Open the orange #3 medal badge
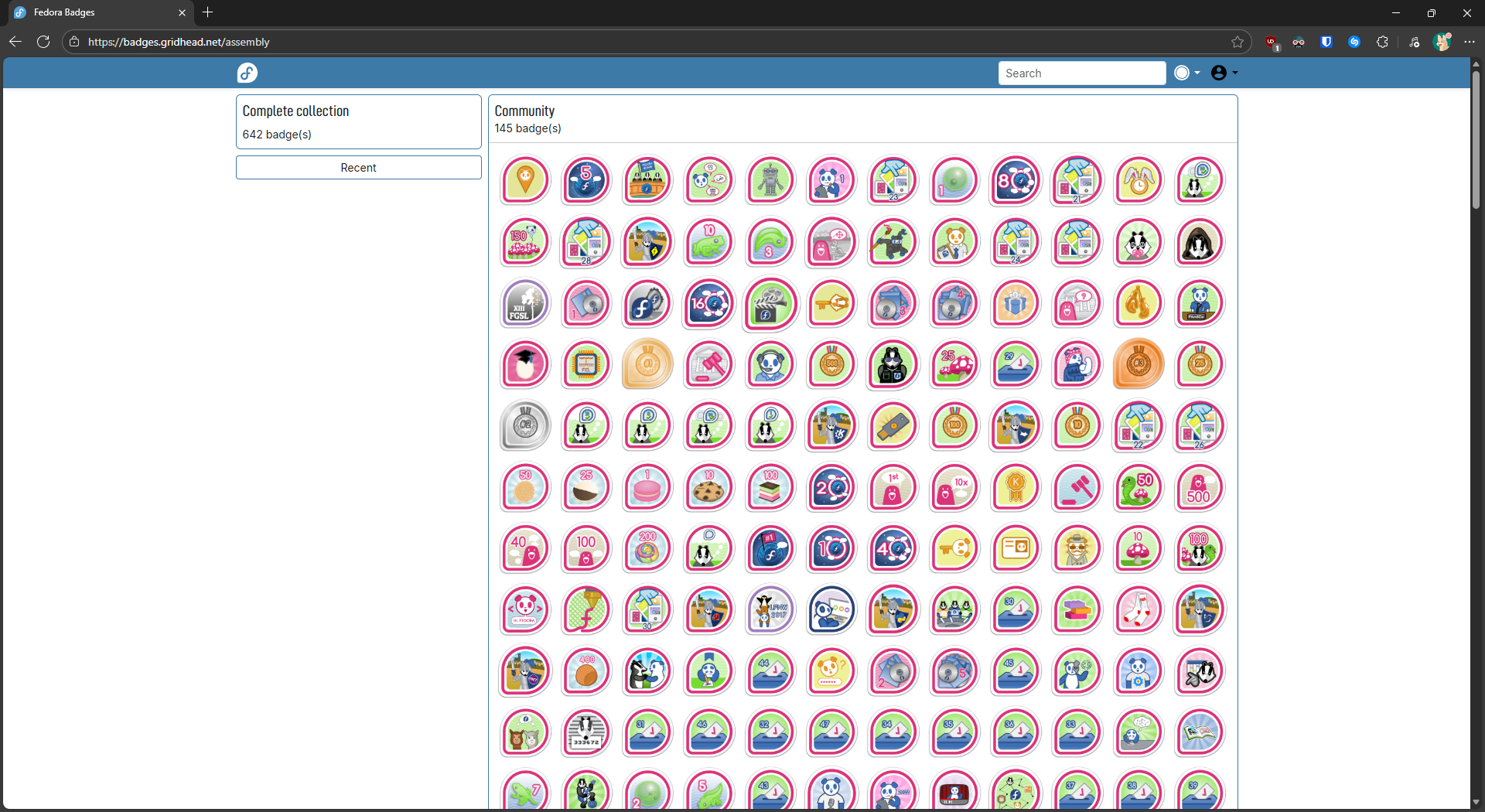 1138,364
